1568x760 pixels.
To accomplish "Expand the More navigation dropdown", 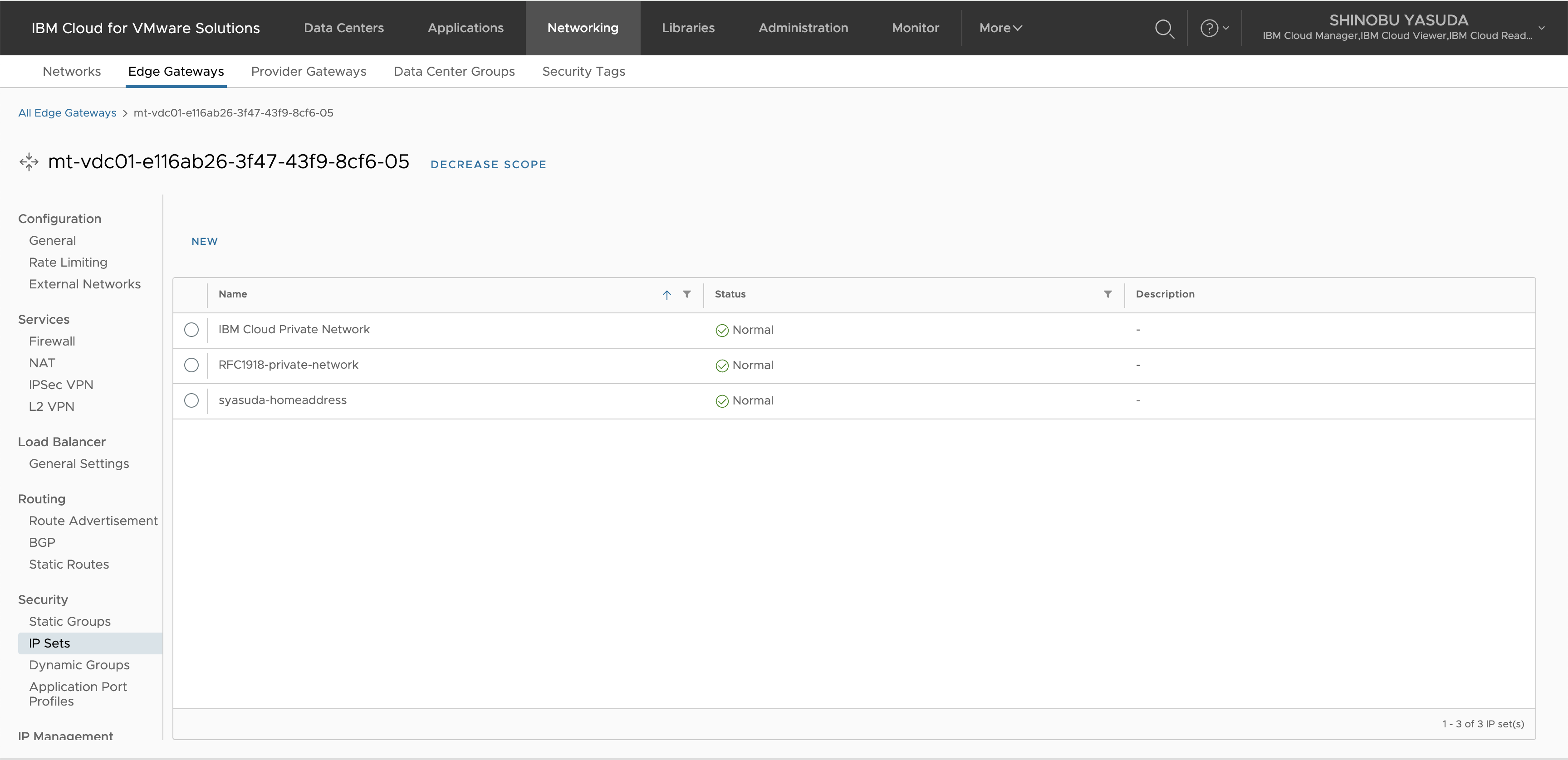I will pyautogui.click(x=1000, y=28).
